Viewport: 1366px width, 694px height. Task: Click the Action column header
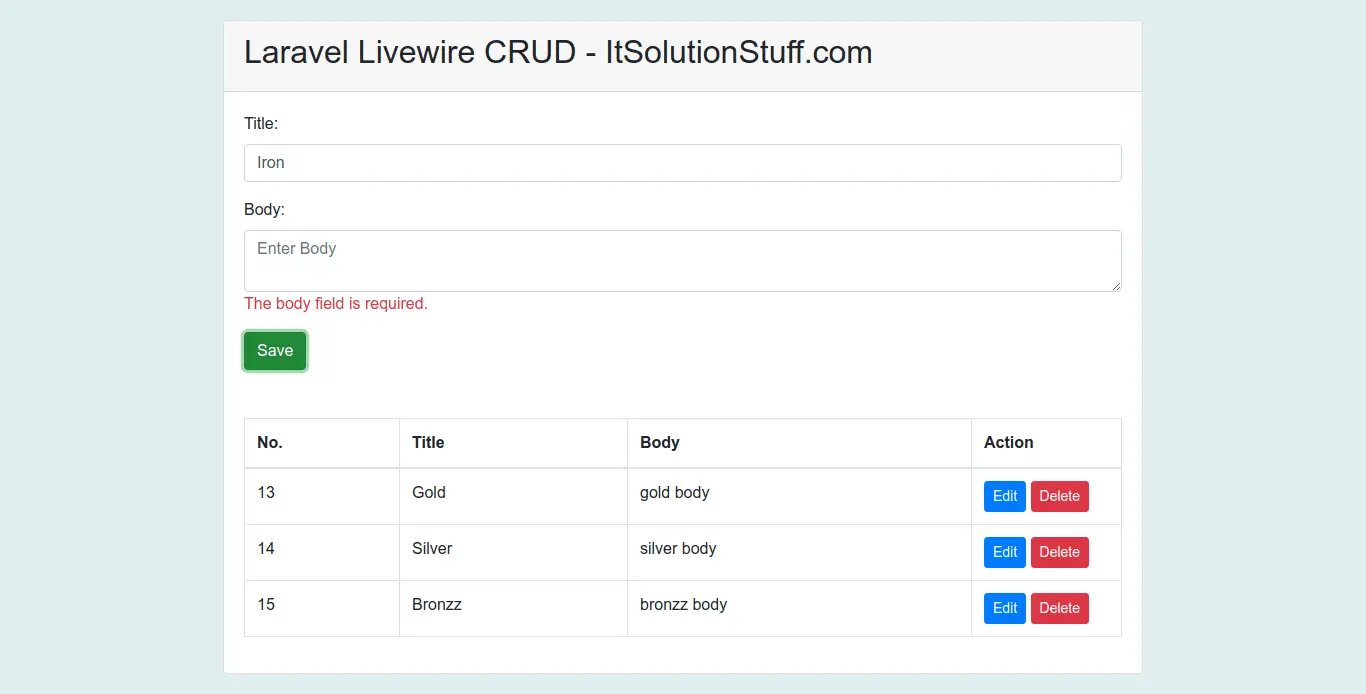point(1008,442)
